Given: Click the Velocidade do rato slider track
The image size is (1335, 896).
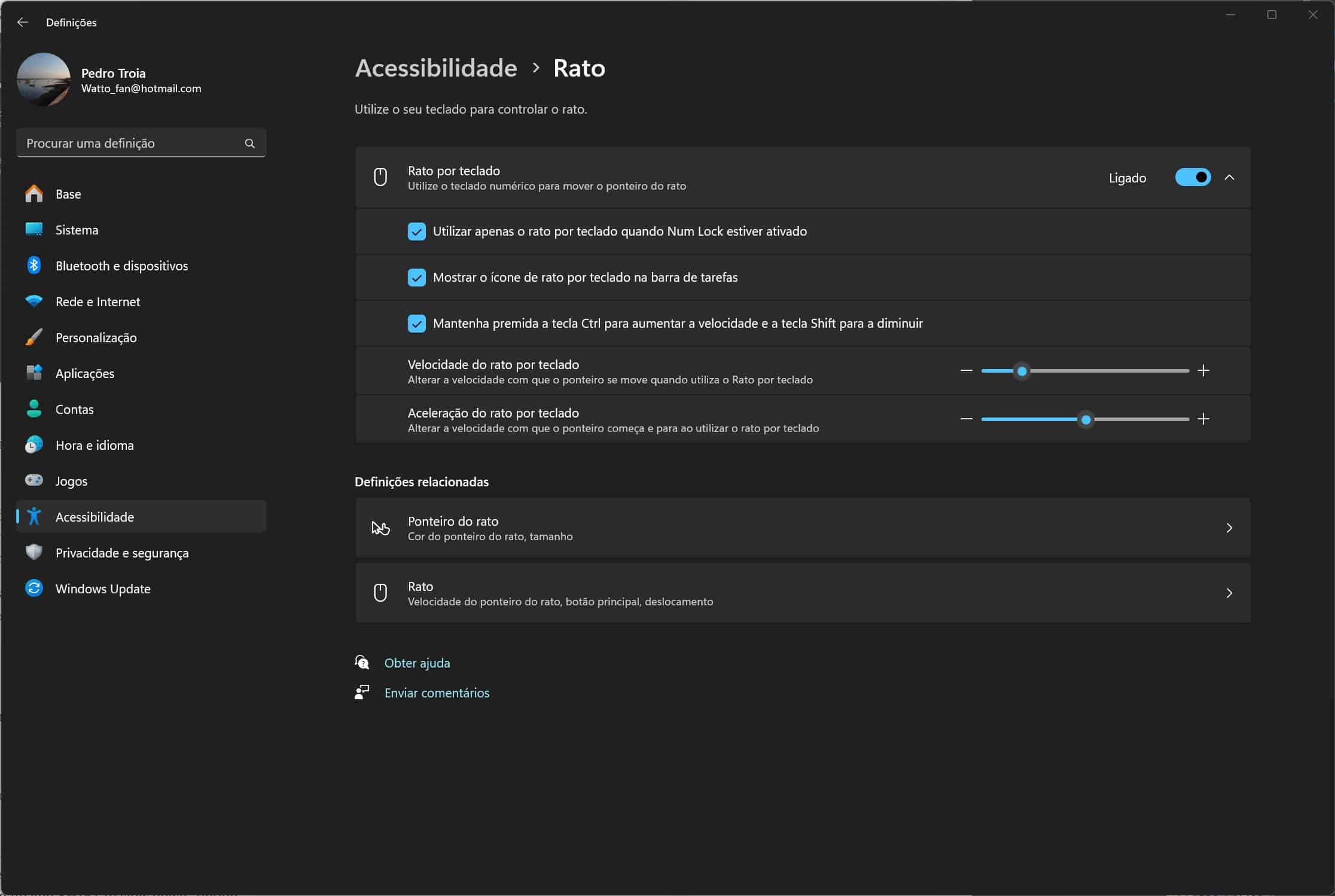Looking at the screenshot, I should [x=1107, y=371].
